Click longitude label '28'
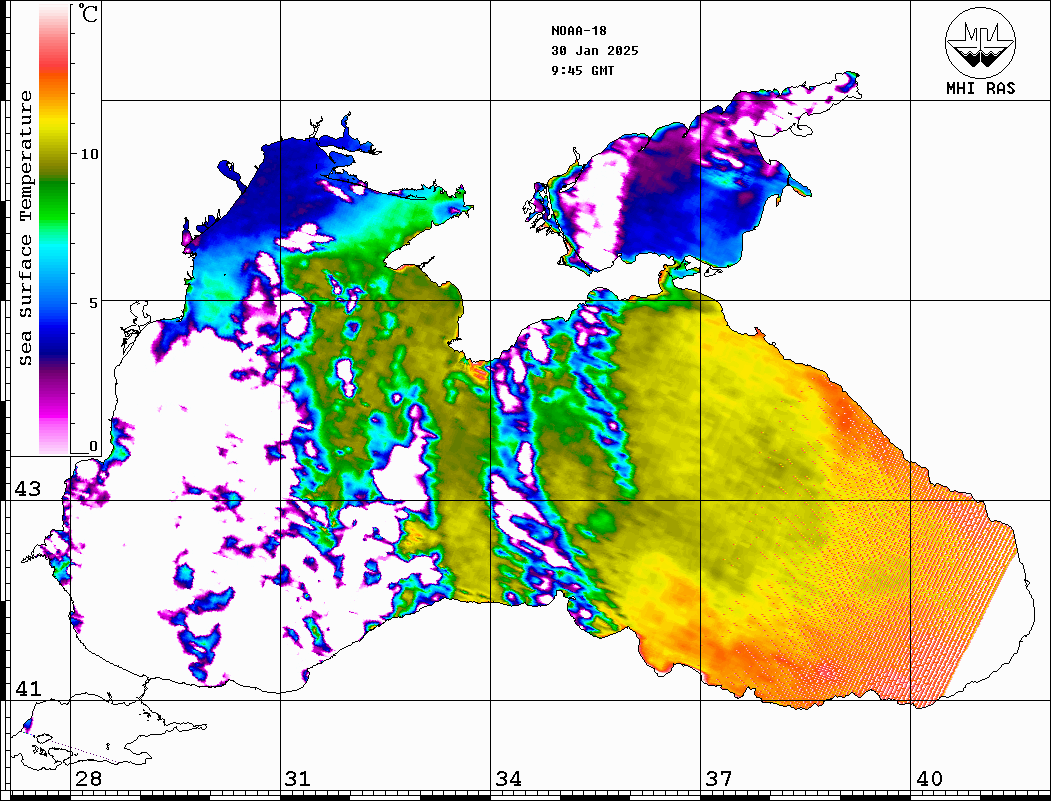1051x801 pixels. (88, 779)
